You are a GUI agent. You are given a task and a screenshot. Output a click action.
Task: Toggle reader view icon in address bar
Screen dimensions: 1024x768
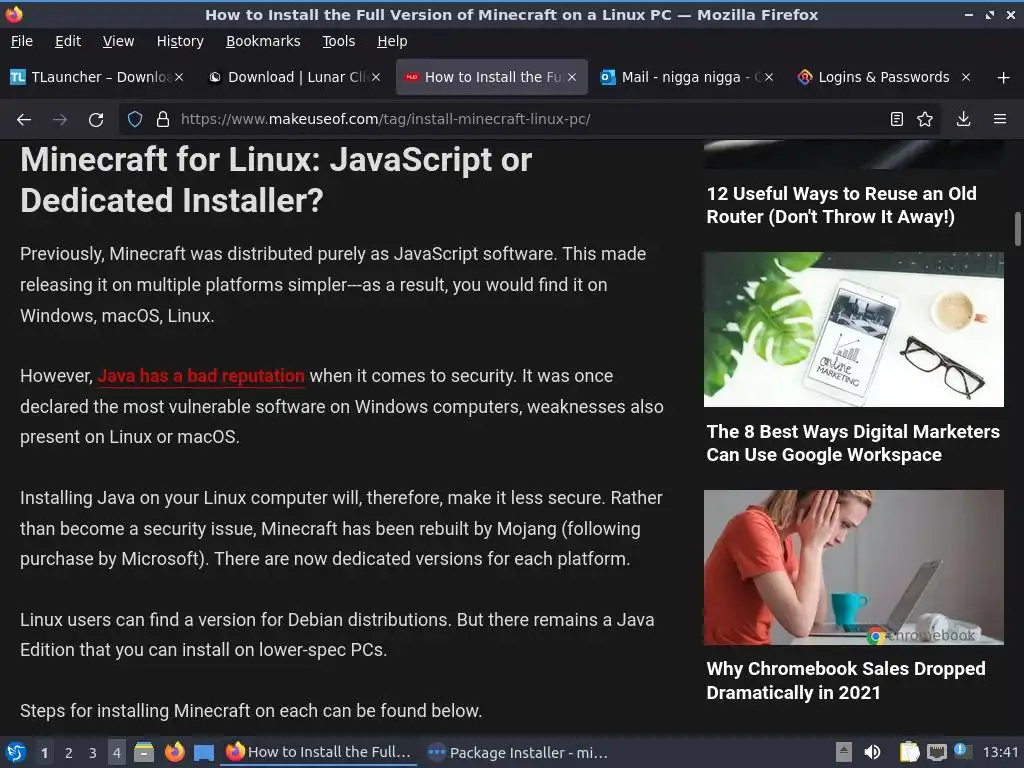897,119
